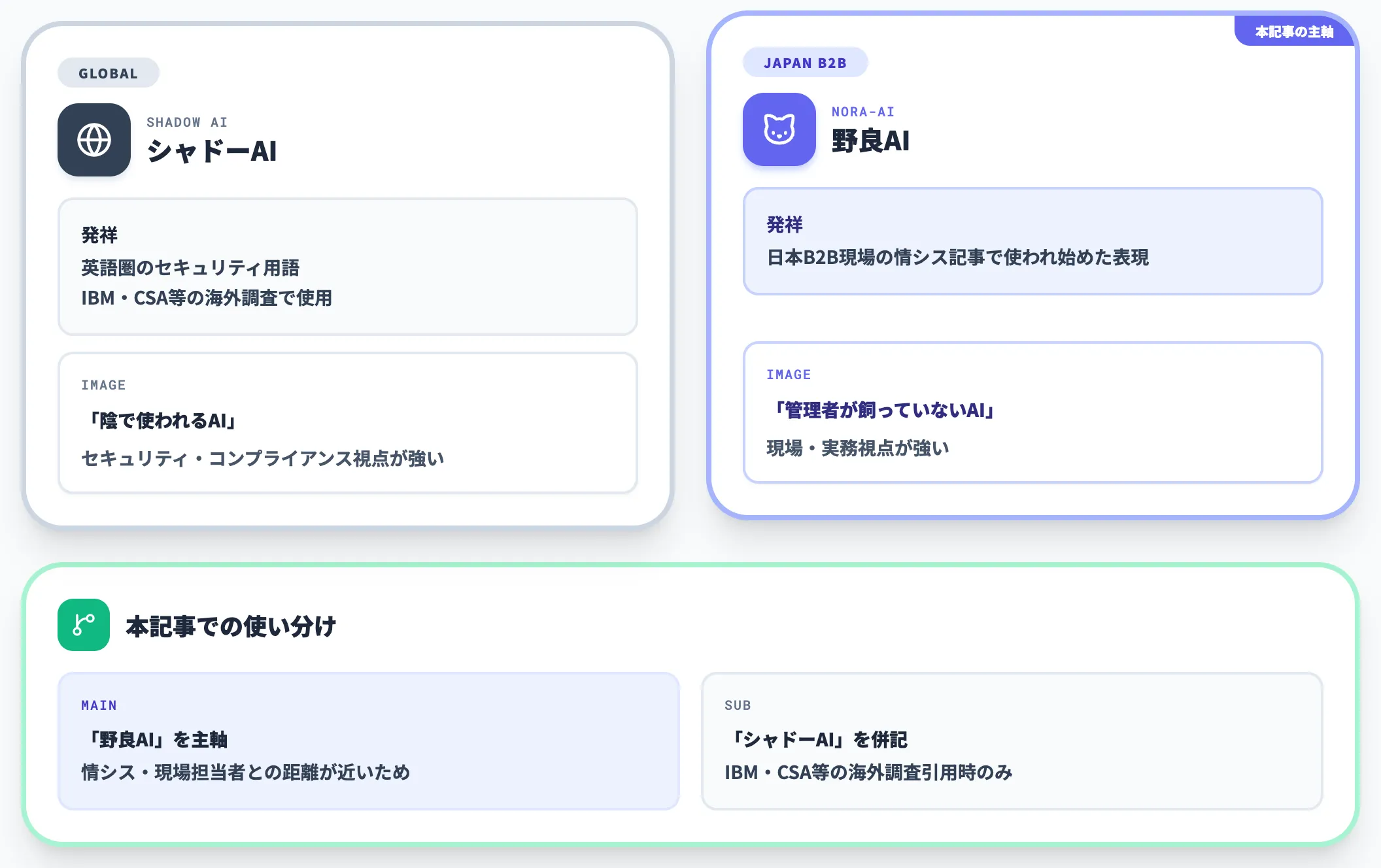Click IMAGE label in the シャドーAI card
Screen dimensions: 1381x868
[x=103, y=385]
